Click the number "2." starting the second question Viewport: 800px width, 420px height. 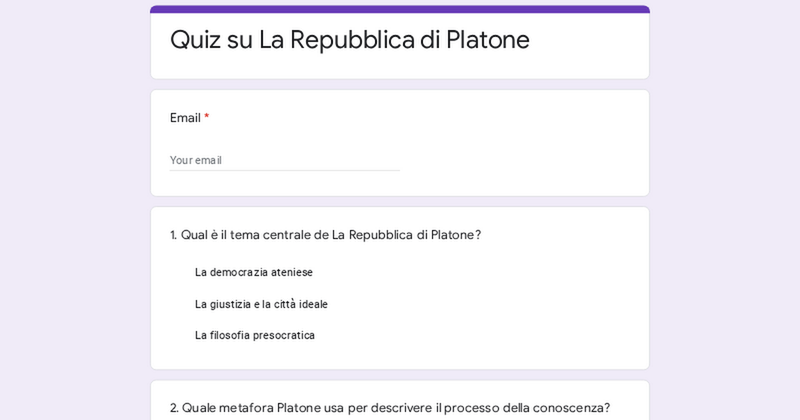[x=174, y=408]
